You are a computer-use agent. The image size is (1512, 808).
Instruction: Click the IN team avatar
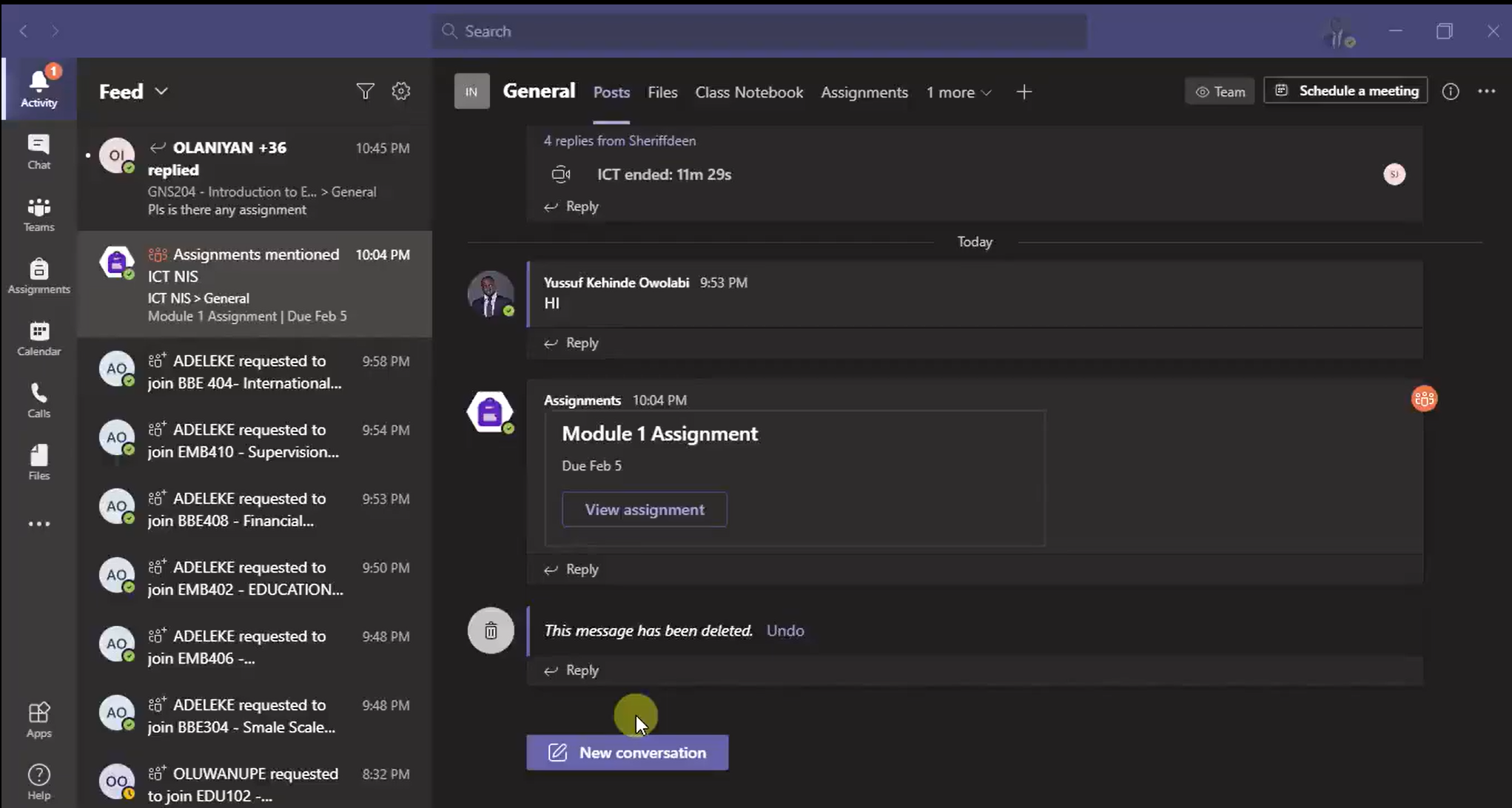click(471, 92)
